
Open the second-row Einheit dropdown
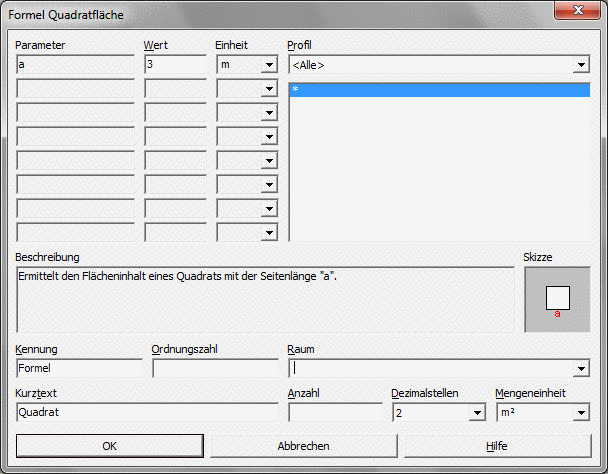pyautogui.click(x=269, y=89)
